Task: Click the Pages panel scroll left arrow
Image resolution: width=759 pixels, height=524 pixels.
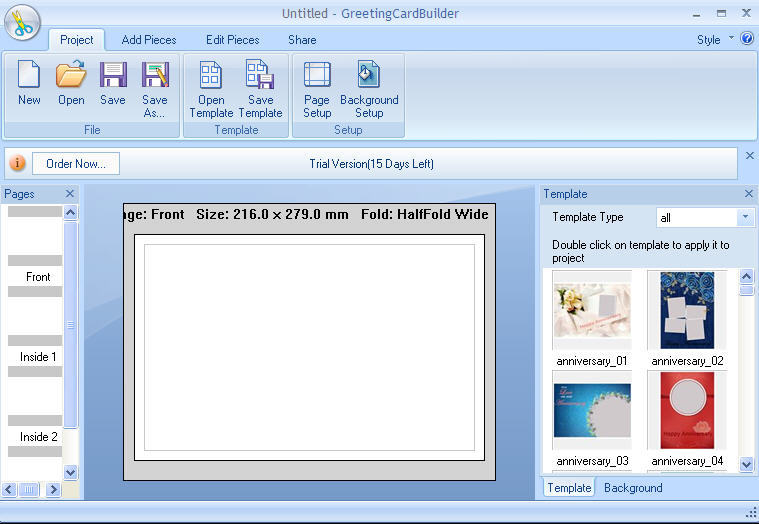Action: (9, 490)
